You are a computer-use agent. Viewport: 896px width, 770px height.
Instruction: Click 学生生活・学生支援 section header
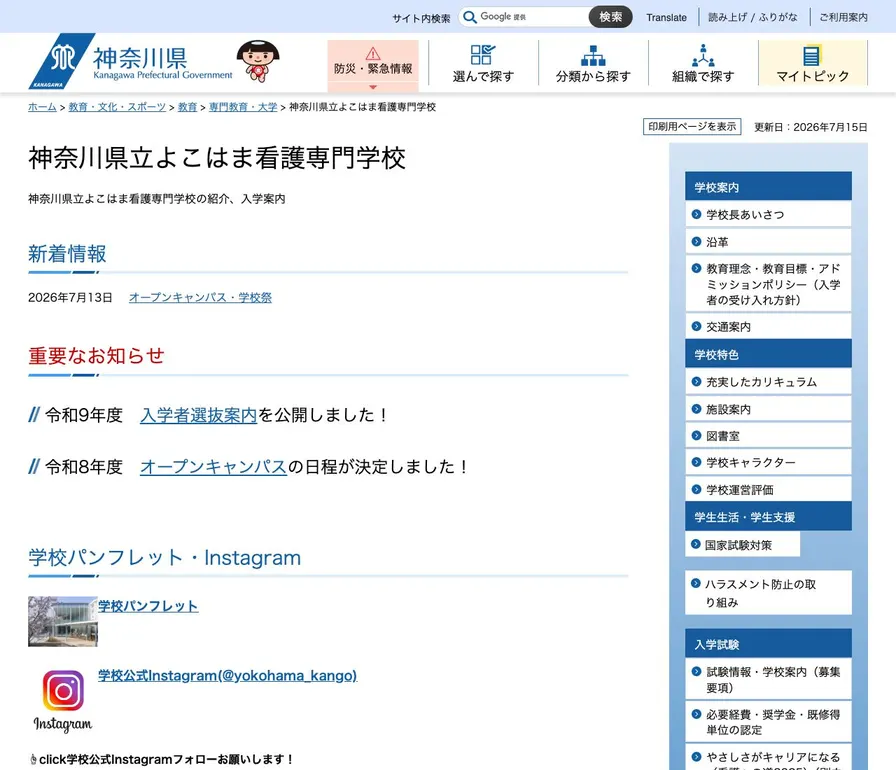[x=768, y=517]
